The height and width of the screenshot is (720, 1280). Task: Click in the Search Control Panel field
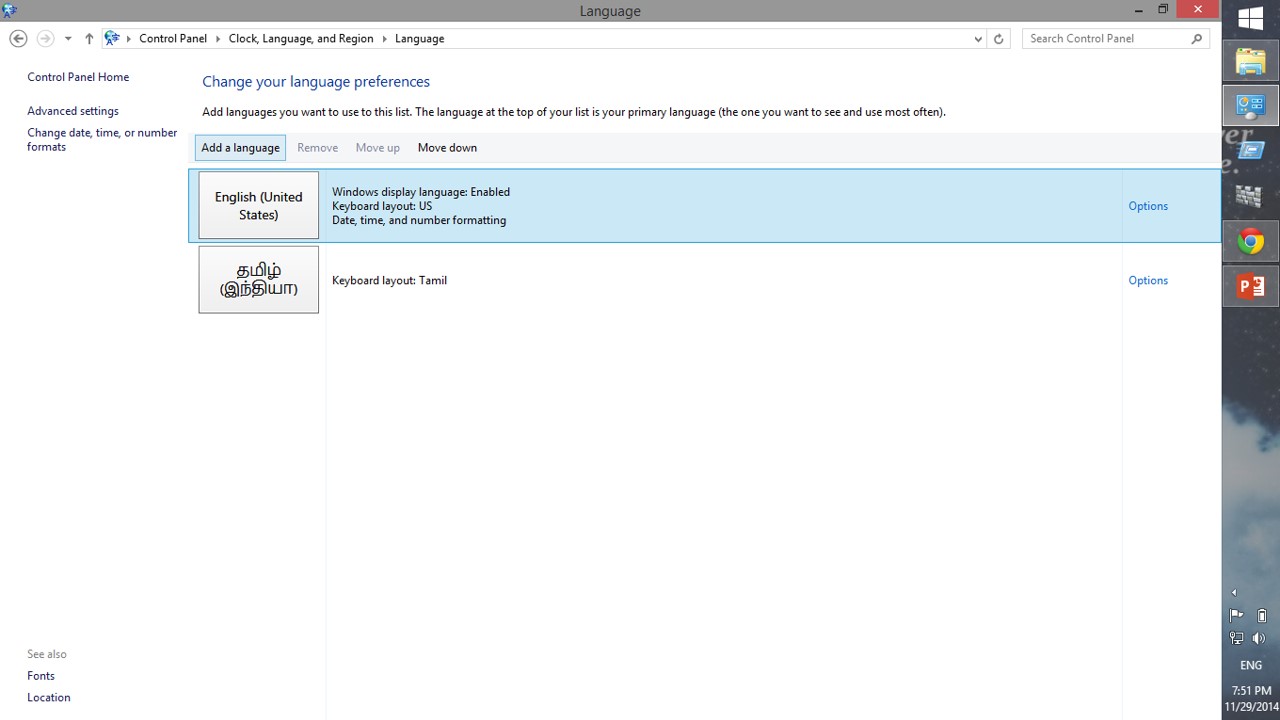pyautogui.click(x=1105, y=39)
